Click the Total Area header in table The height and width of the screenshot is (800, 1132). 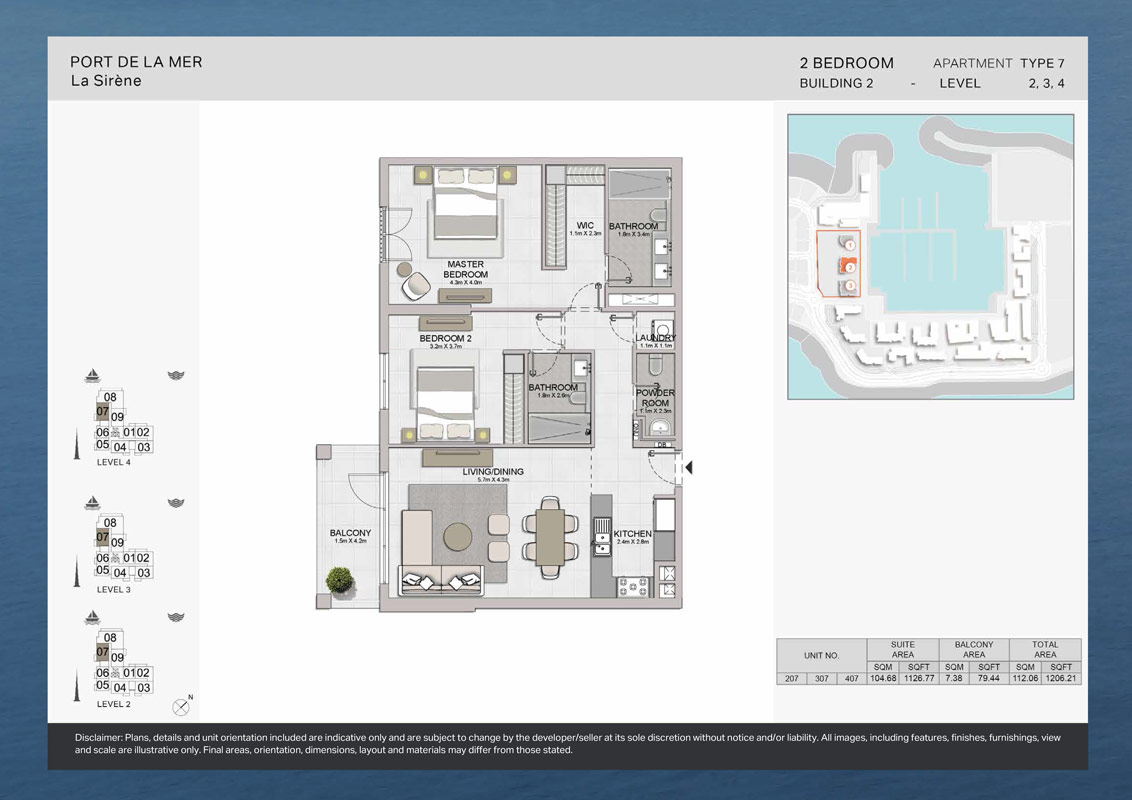(1045, 650)
